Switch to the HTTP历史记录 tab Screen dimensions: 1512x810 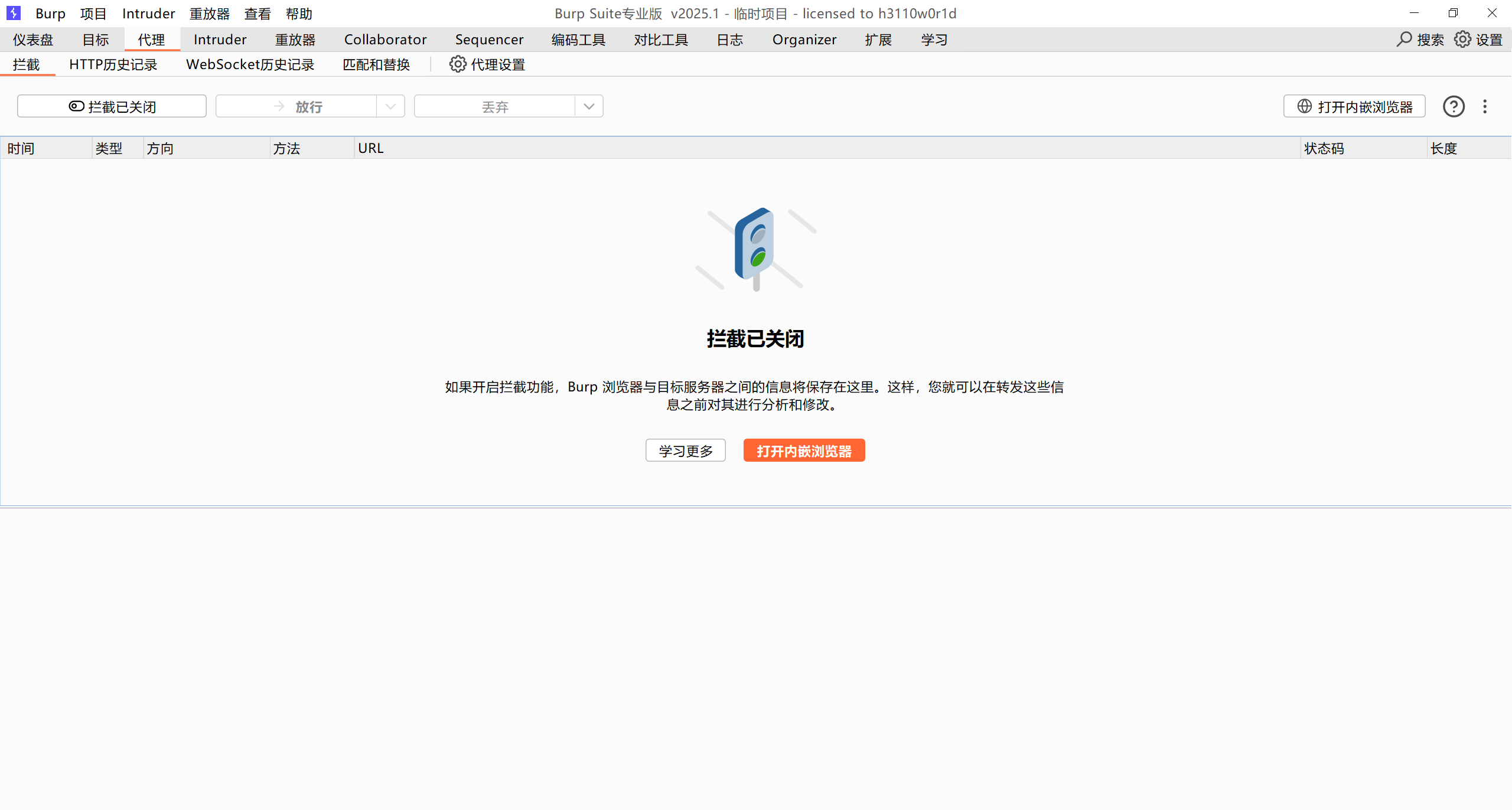[x=112, y=64]
